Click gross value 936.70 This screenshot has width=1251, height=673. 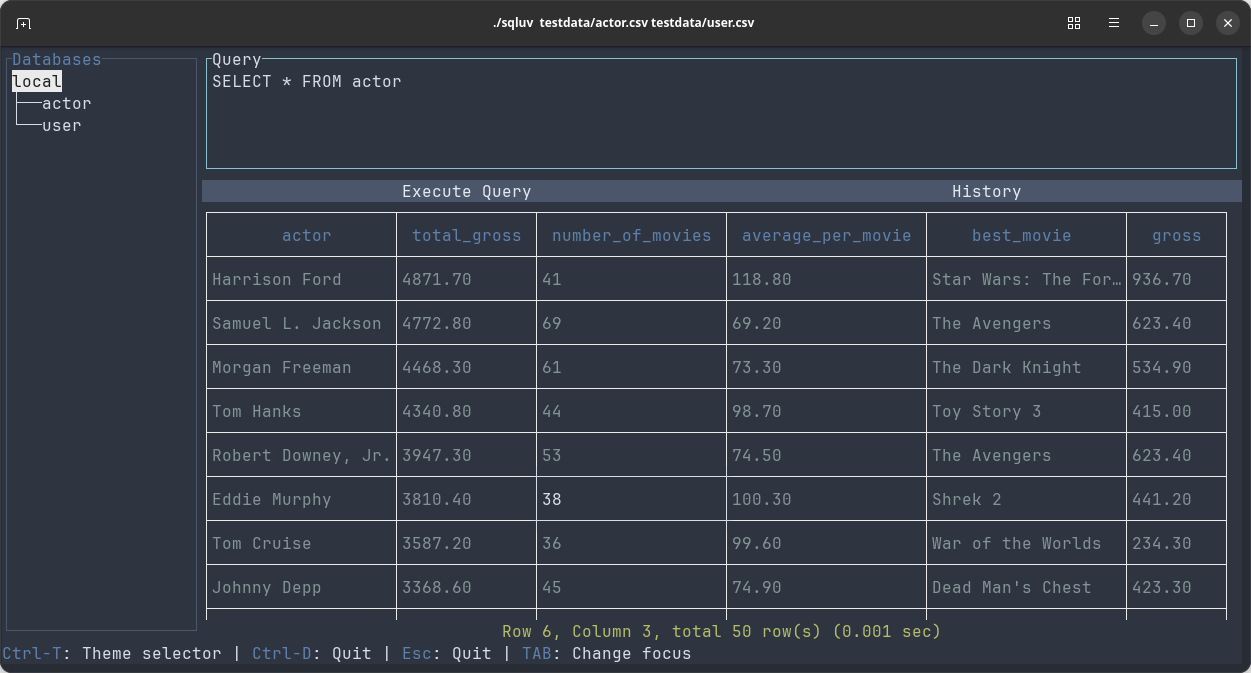1162,280
